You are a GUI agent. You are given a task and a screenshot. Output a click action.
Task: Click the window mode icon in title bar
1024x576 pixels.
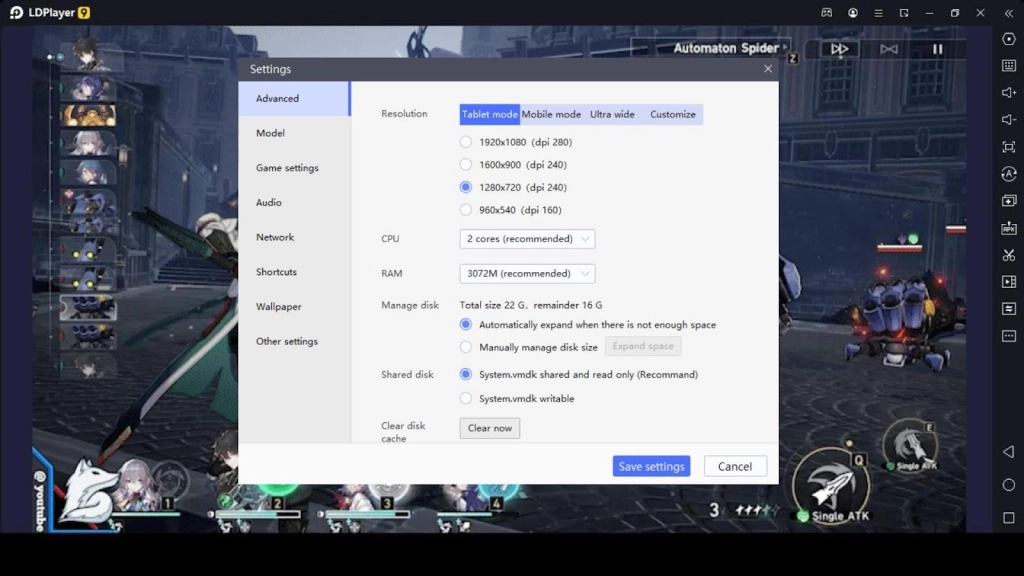[x=904, y=12]
